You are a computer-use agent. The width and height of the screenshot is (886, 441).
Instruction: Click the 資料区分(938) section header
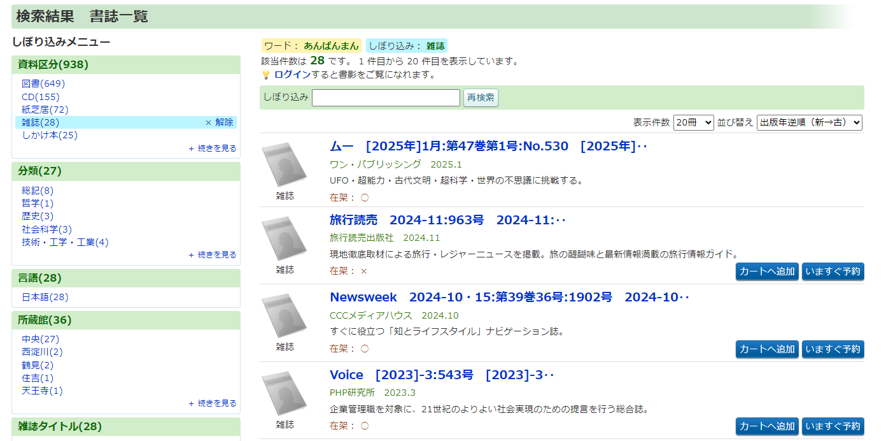(x=126, y=64)
